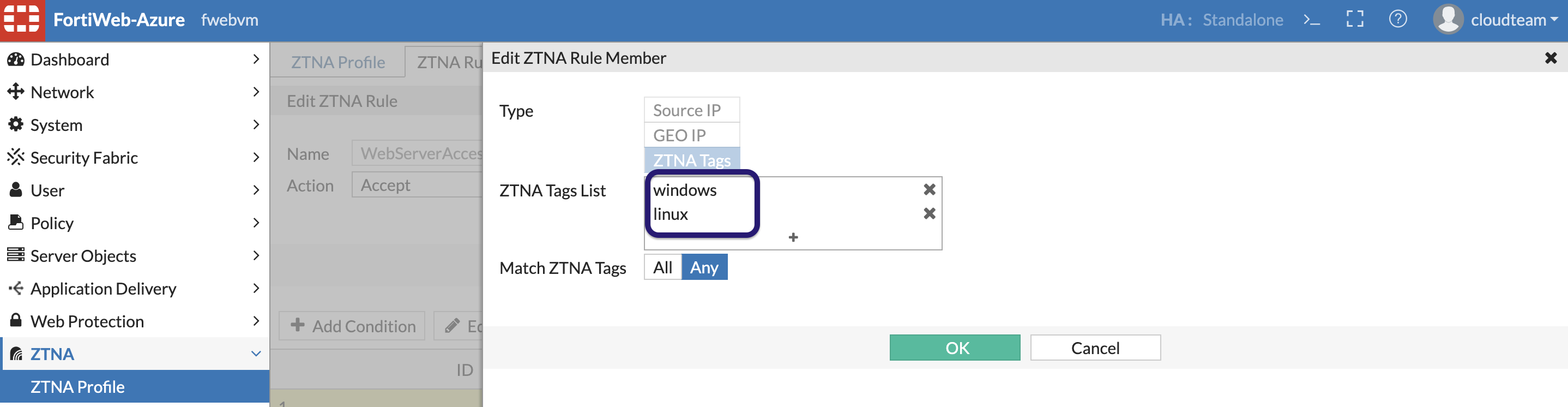Screen dimensions: 1568x407
Task: Click the Server Objects stack icon
Action: tap(16, 255)
